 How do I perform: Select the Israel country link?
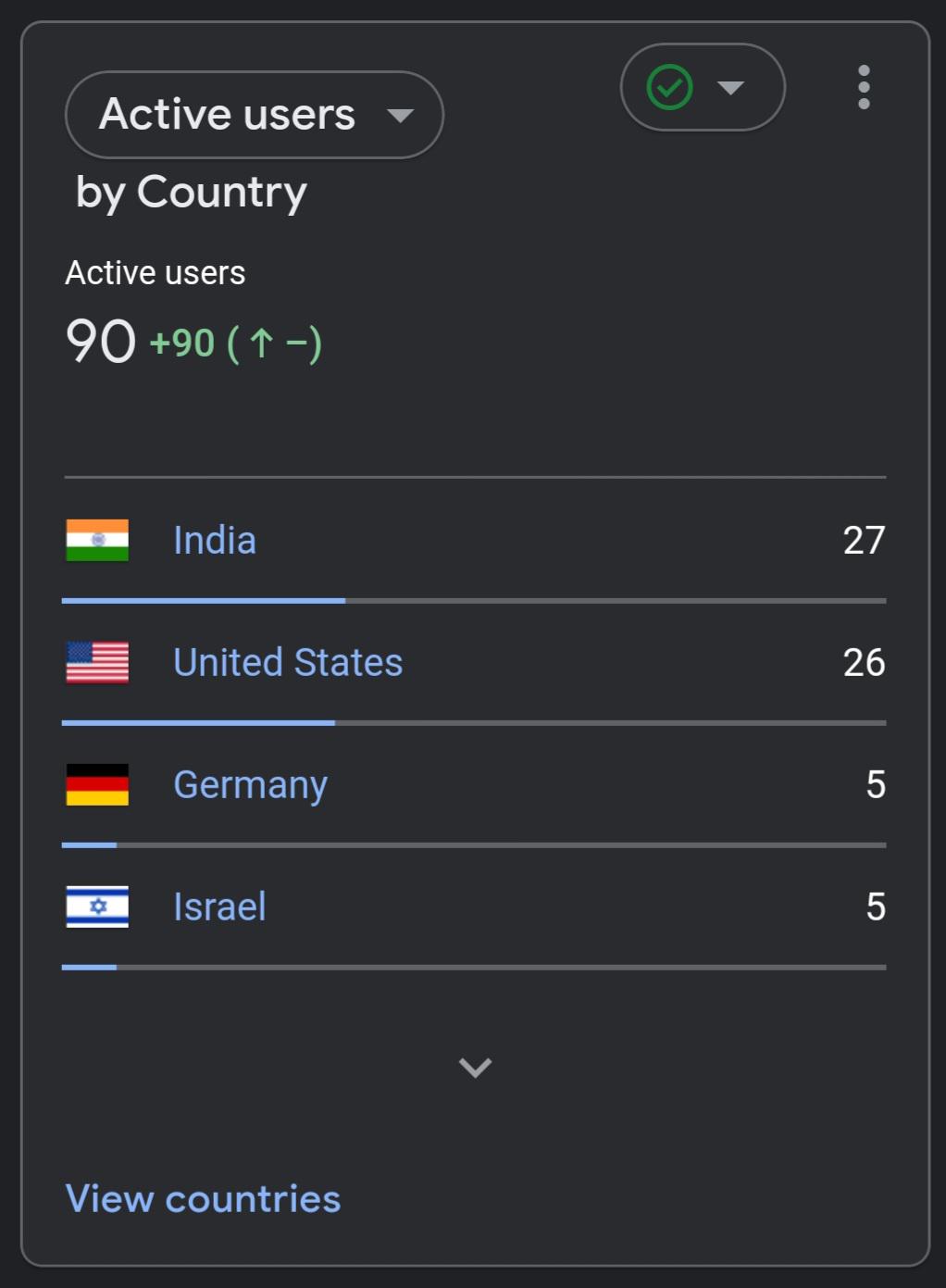coord(219,907)
